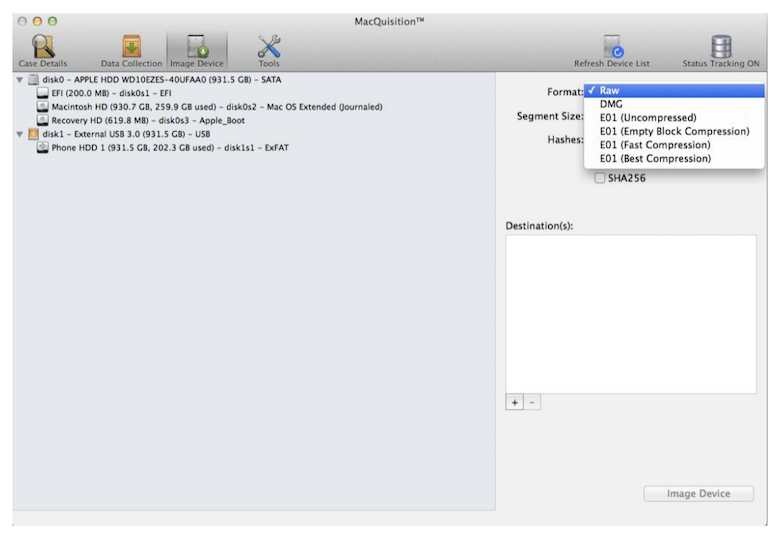Select Recovery HD disk0s3 Apple_Boot row

click(x=254, y=120)
